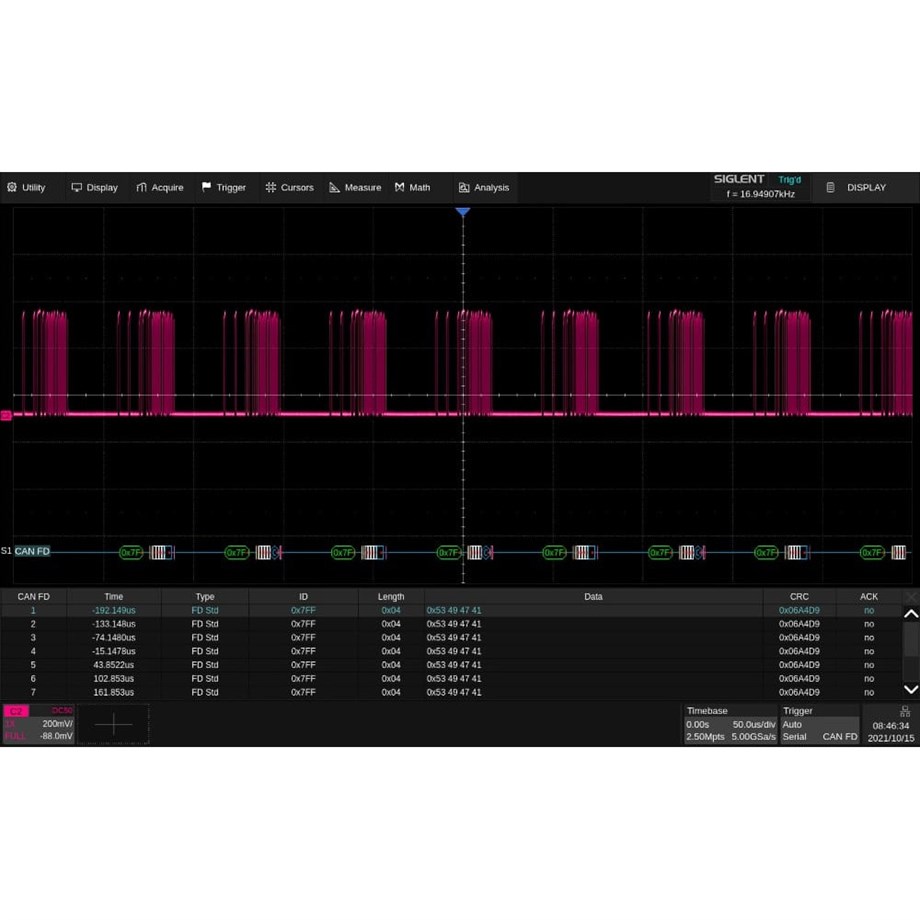Click the network status icon above clock

point(904,711)
